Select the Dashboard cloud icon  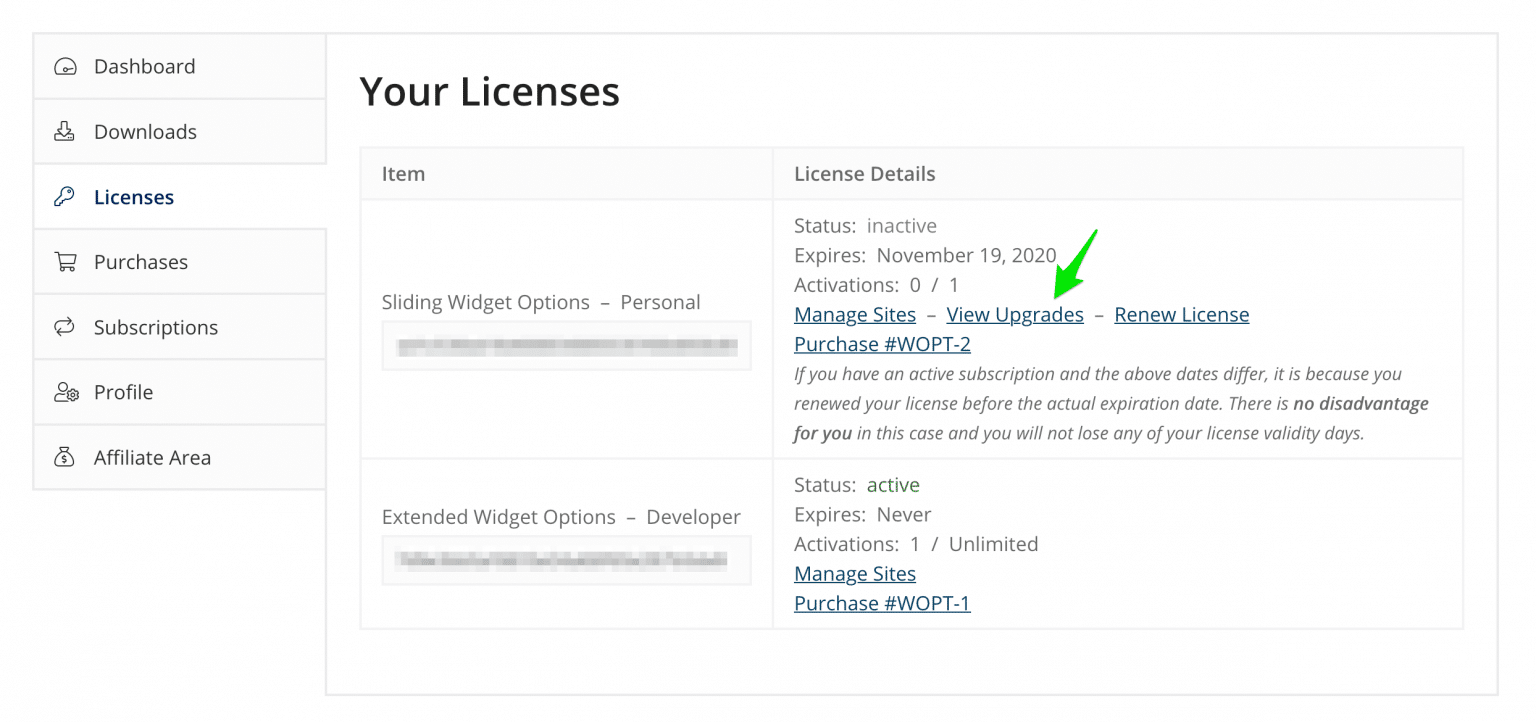[x=66, y=66]
